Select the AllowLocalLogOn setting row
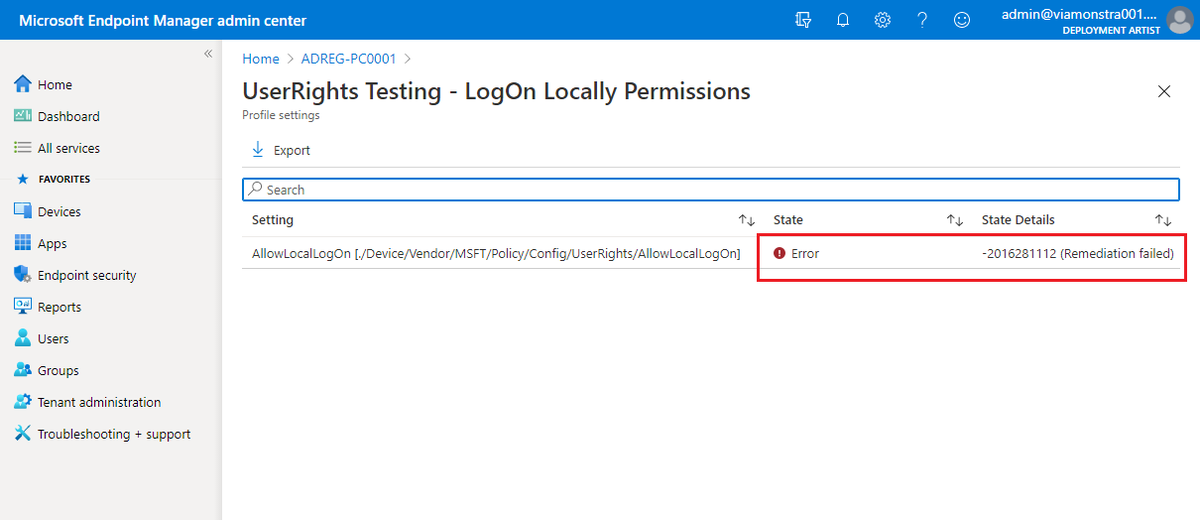This screenshot has width=1200, height=520. coord(711,254)
